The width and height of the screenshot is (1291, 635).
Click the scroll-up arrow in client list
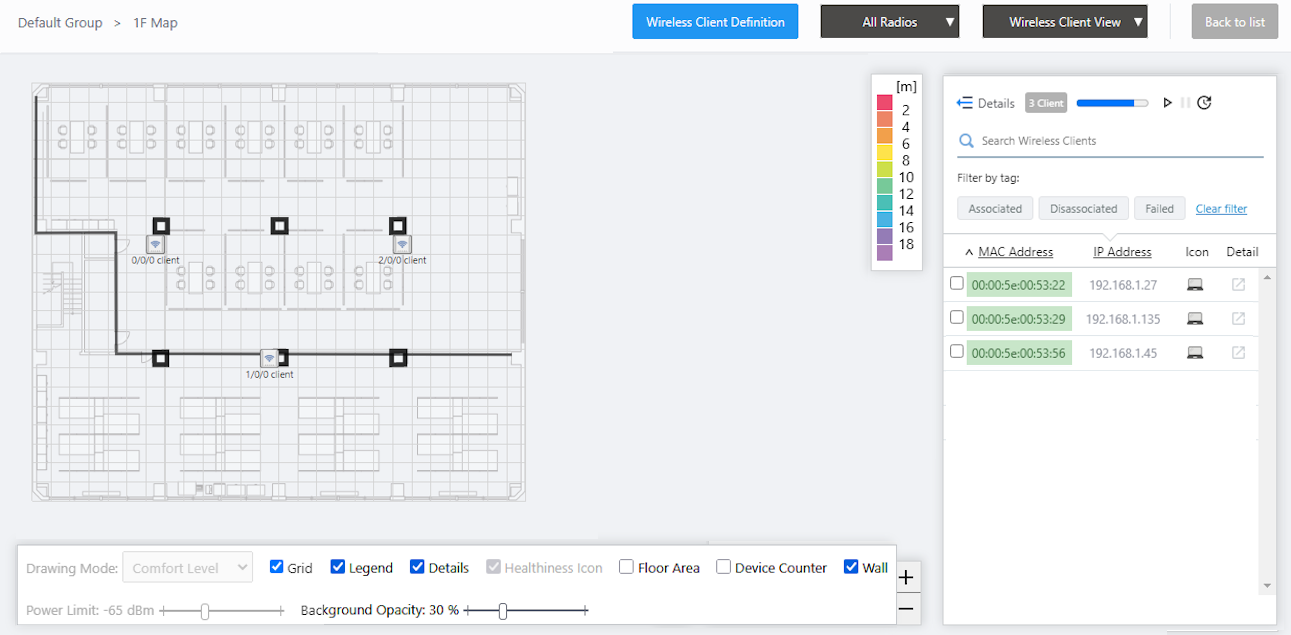(1268, 276)
